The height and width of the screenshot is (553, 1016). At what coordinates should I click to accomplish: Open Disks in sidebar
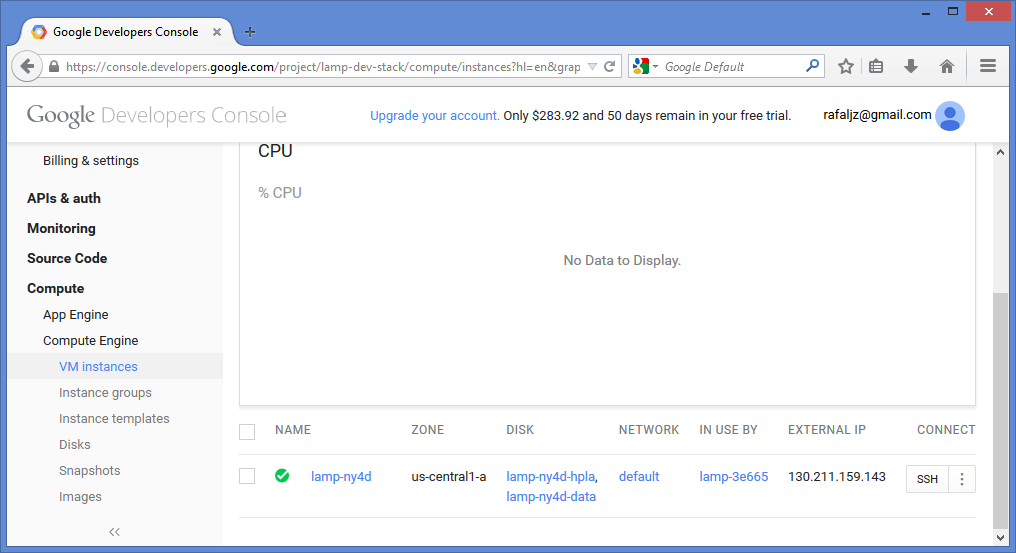(x=75, y=445)
